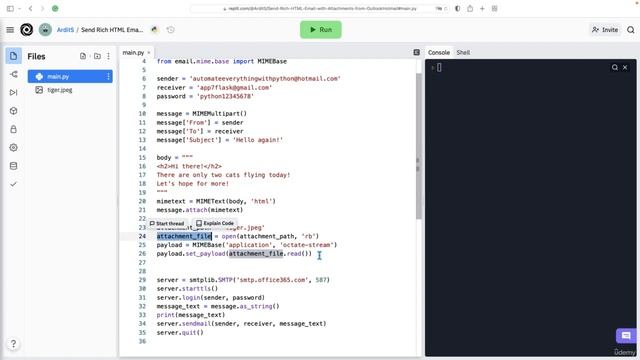Screen dimensions: 640x360
Task: Switch to the Shell tab
Action: [463, 53]
